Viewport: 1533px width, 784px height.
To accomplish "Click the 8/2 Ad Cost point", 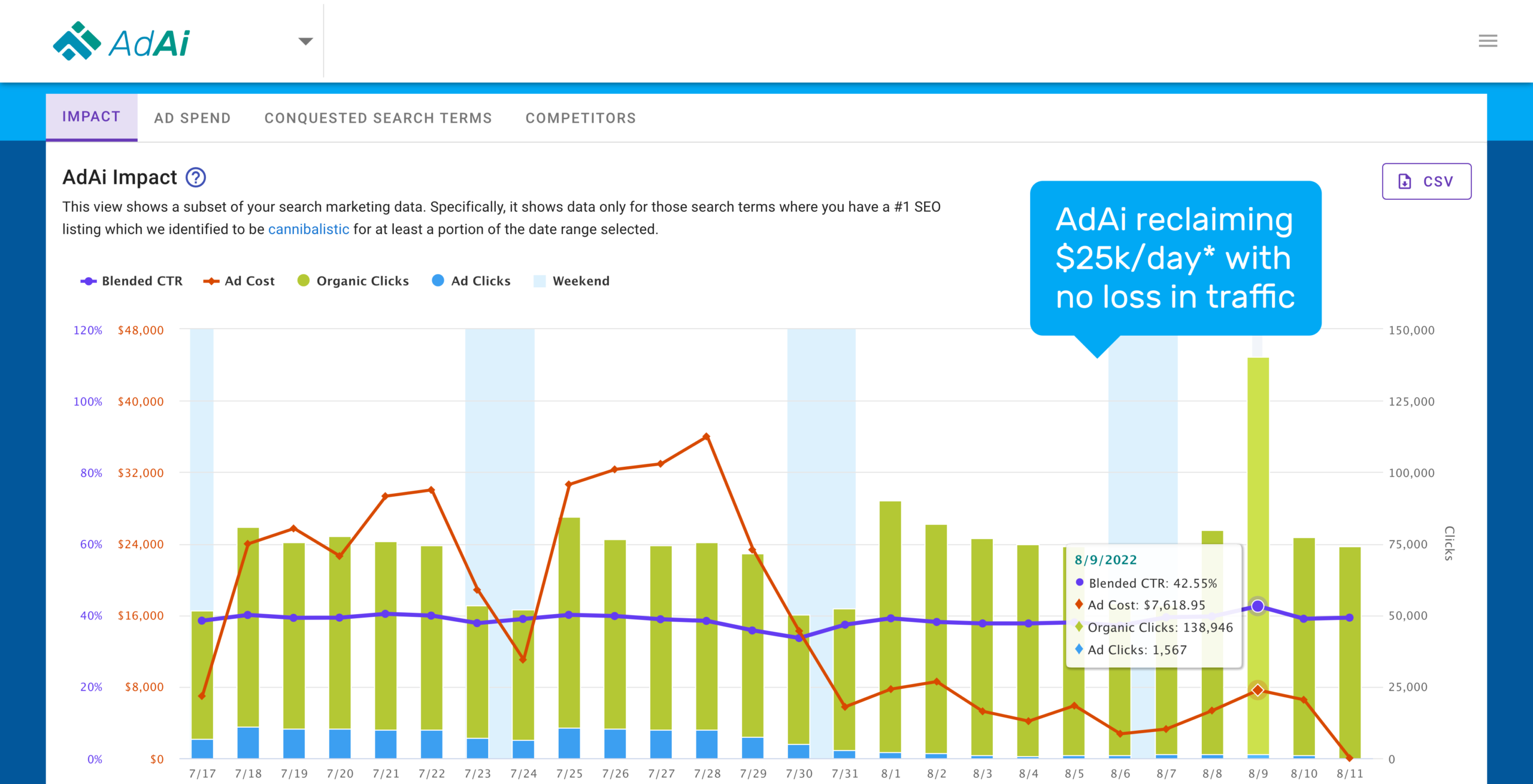I will point(937,682).
